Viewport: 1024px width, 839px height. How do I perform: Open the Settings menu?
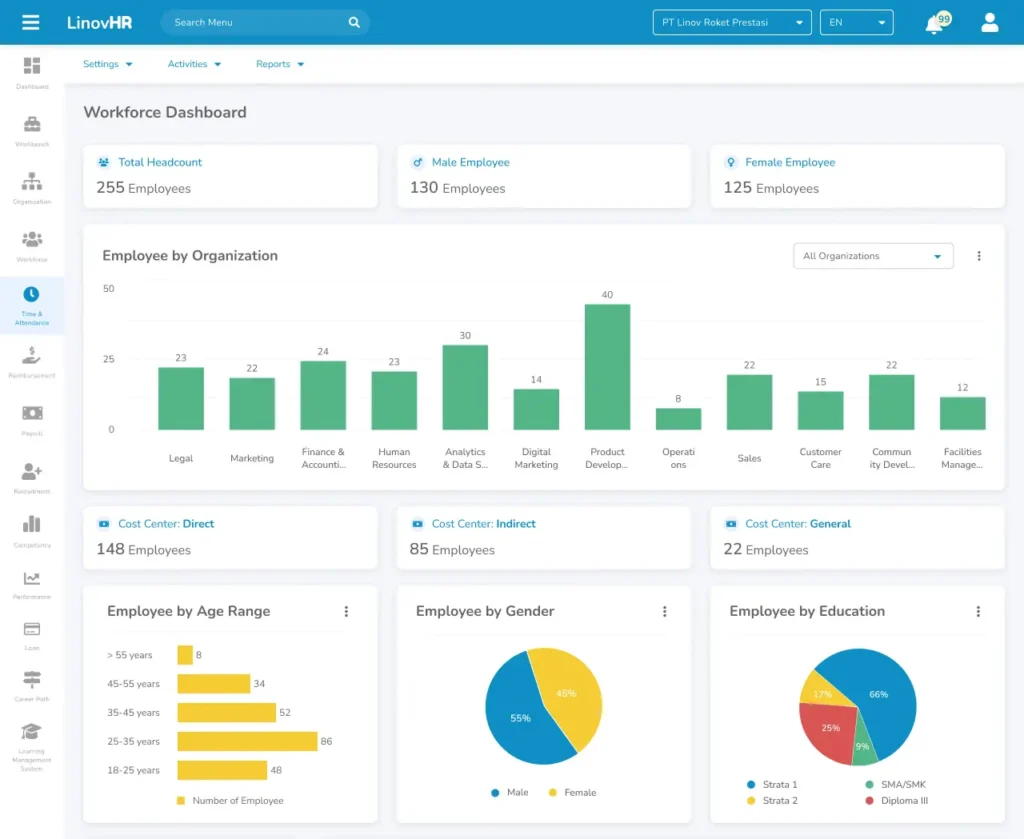tap(107, 63)
